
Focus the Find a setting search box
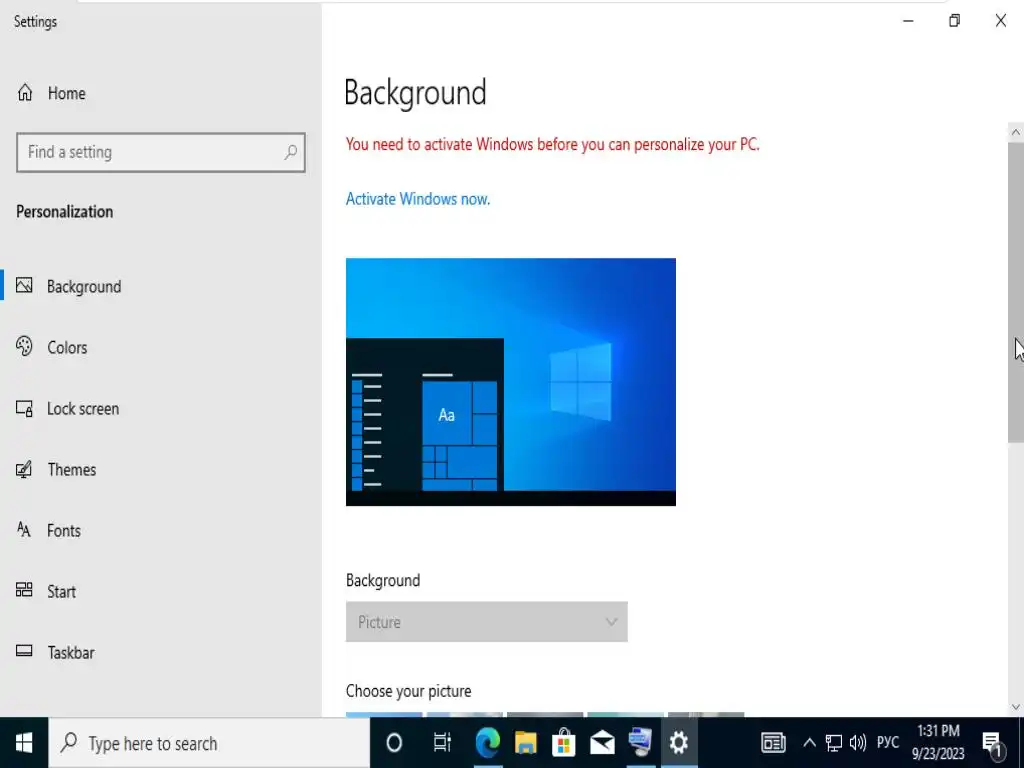click(x=161, y=153)
